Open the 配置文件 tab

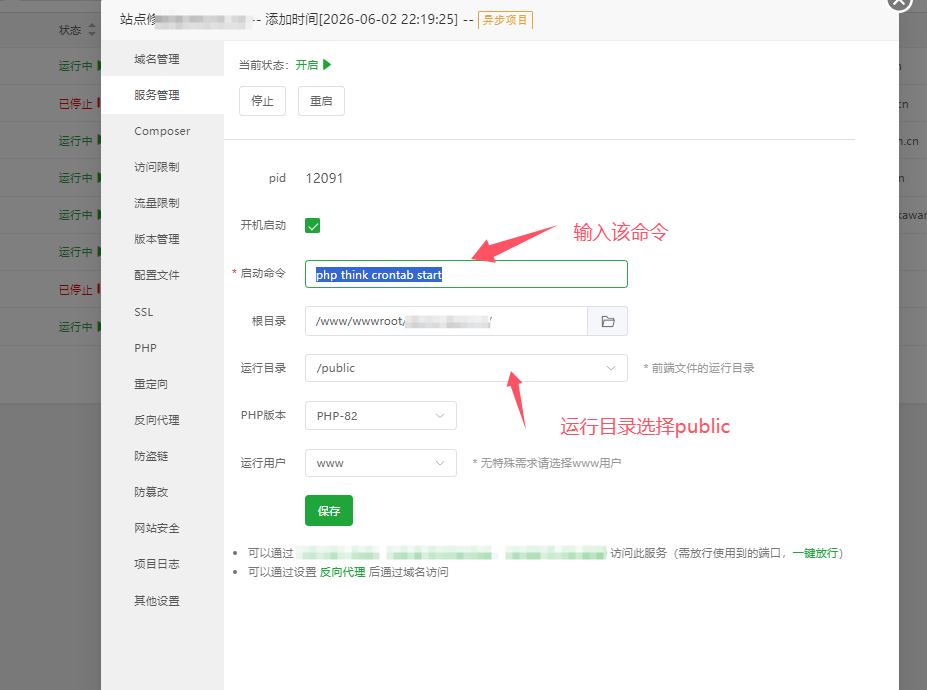(157, 276)
